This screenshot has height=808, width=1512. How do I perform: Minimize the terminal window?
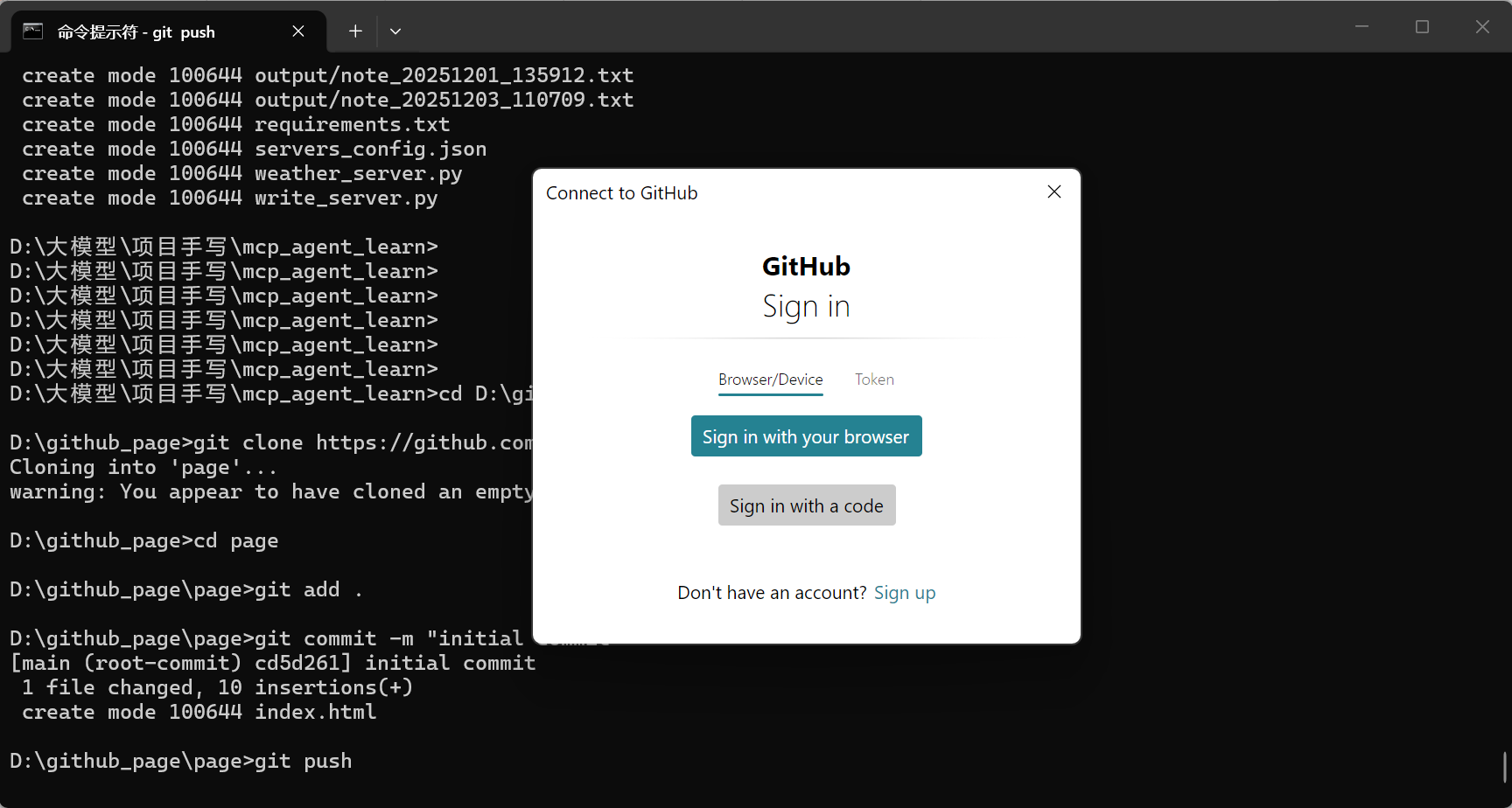[x=1361, y=27]
